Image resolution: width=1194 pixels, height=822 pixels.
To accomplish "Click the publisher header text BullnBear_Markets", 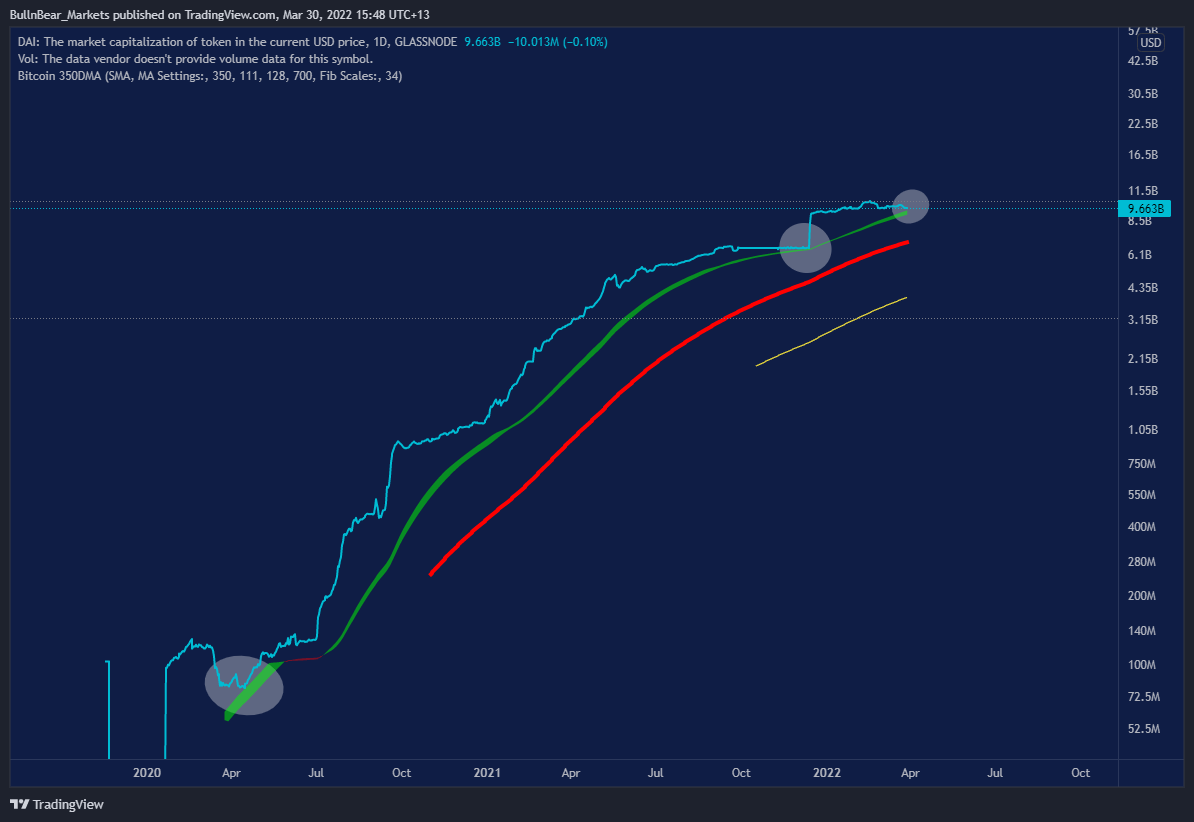I will click(x=59, y=14).
